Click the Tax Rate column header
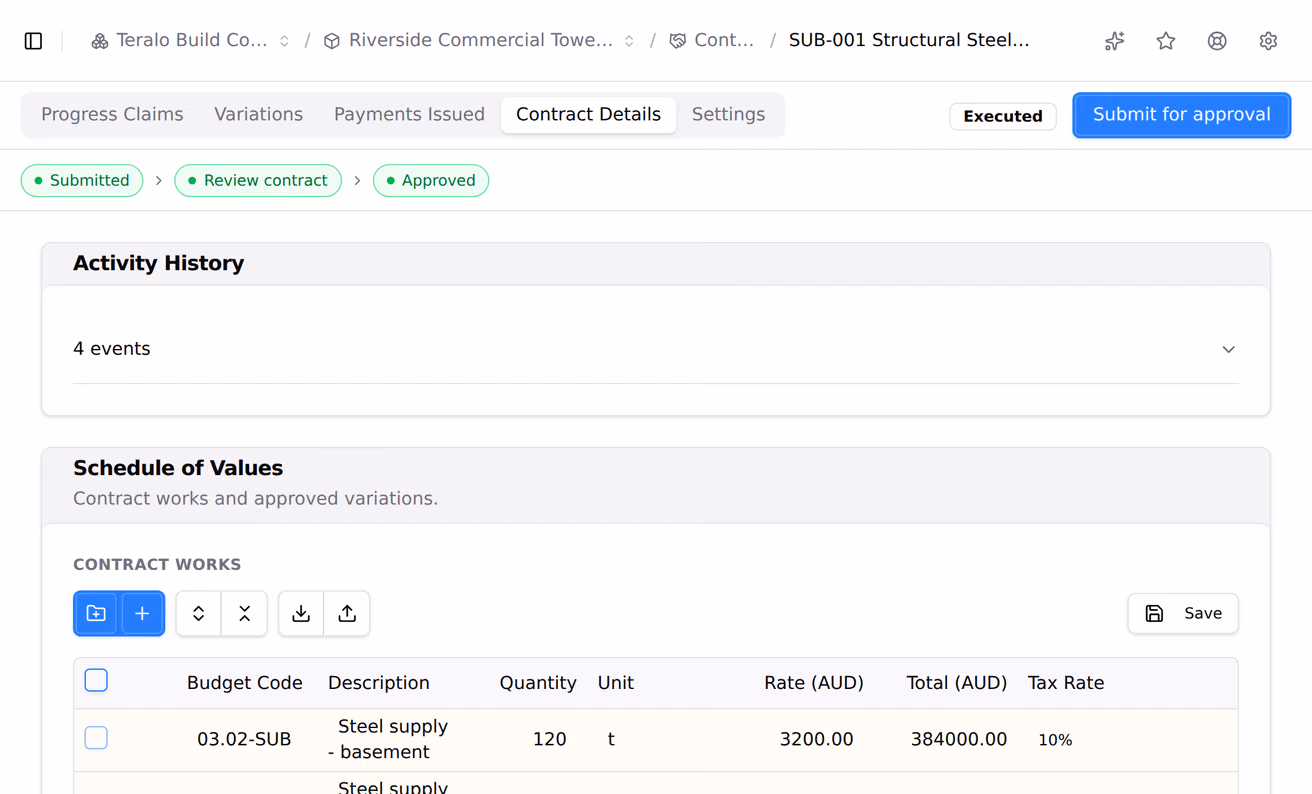Image resolution: width=1312 pixels, height=794 pixels. (x=1066, y=683)
